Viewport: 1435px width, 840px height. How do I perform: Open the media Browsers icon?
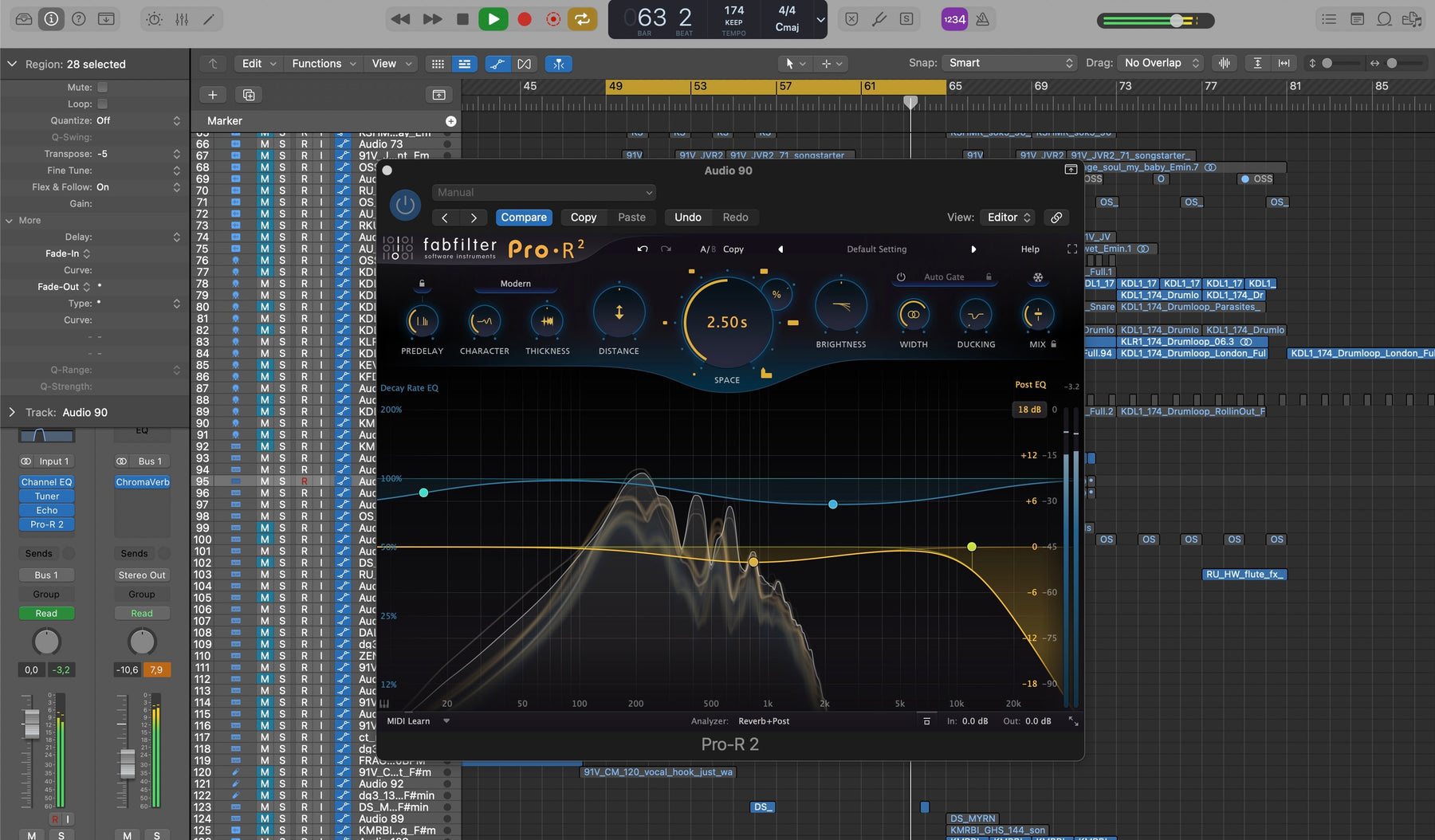[1412, 19]
